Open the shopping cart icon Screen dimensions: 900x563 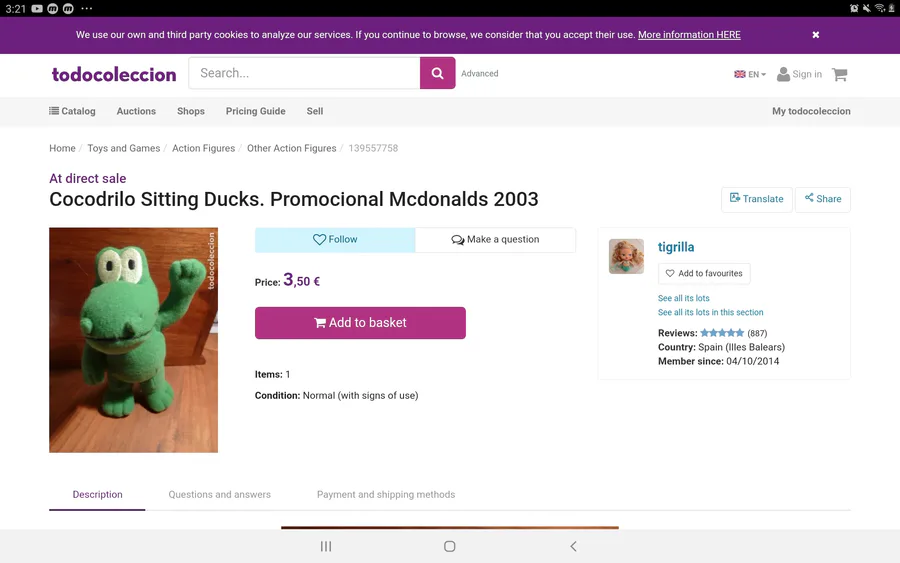tap(839, 74)
